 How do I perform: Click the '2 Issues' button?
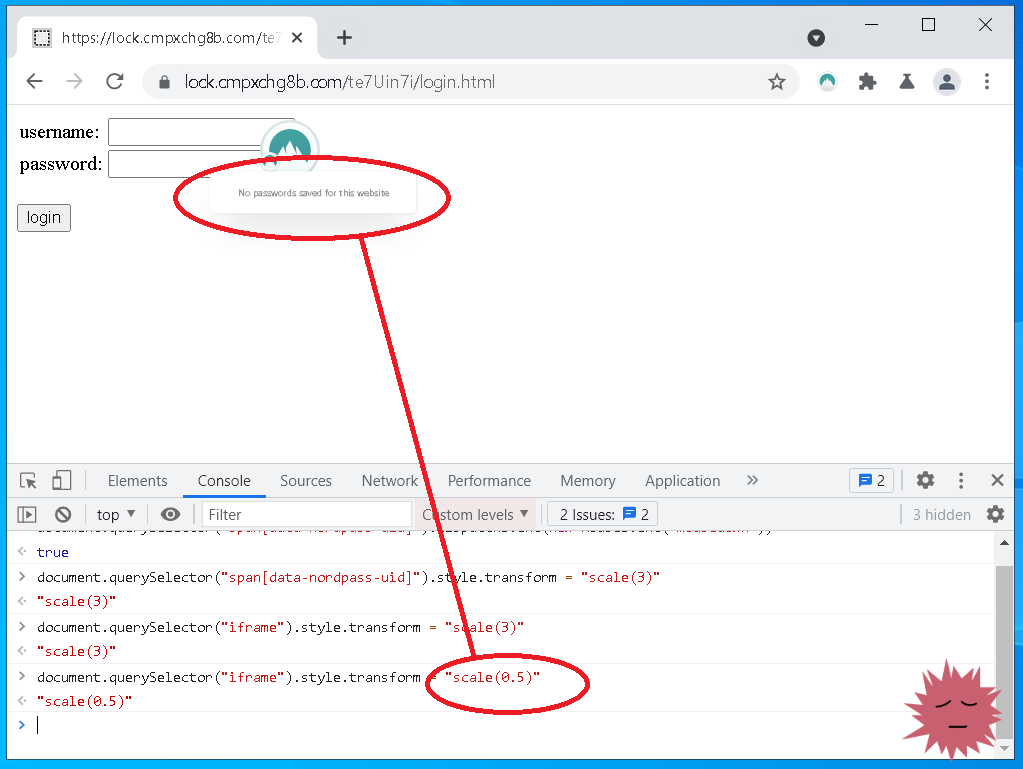pyautogui.click(x=602, y=515)
